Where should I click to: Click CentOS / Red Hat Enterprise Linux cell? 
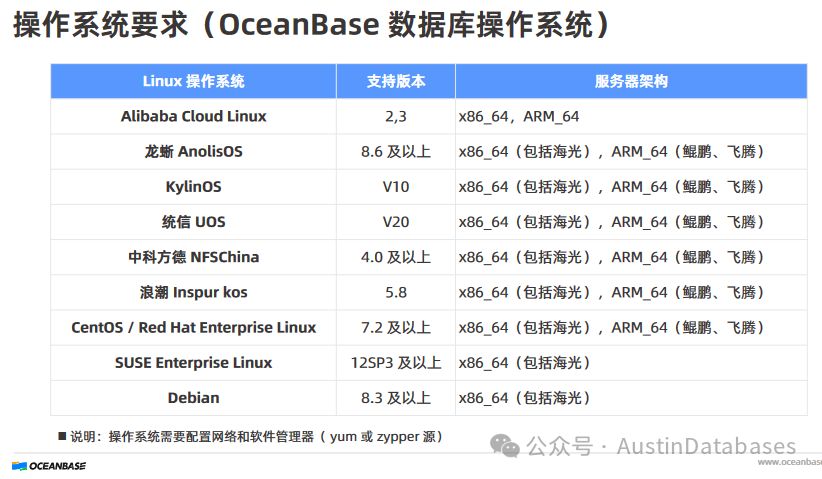[x=193, y=328]
